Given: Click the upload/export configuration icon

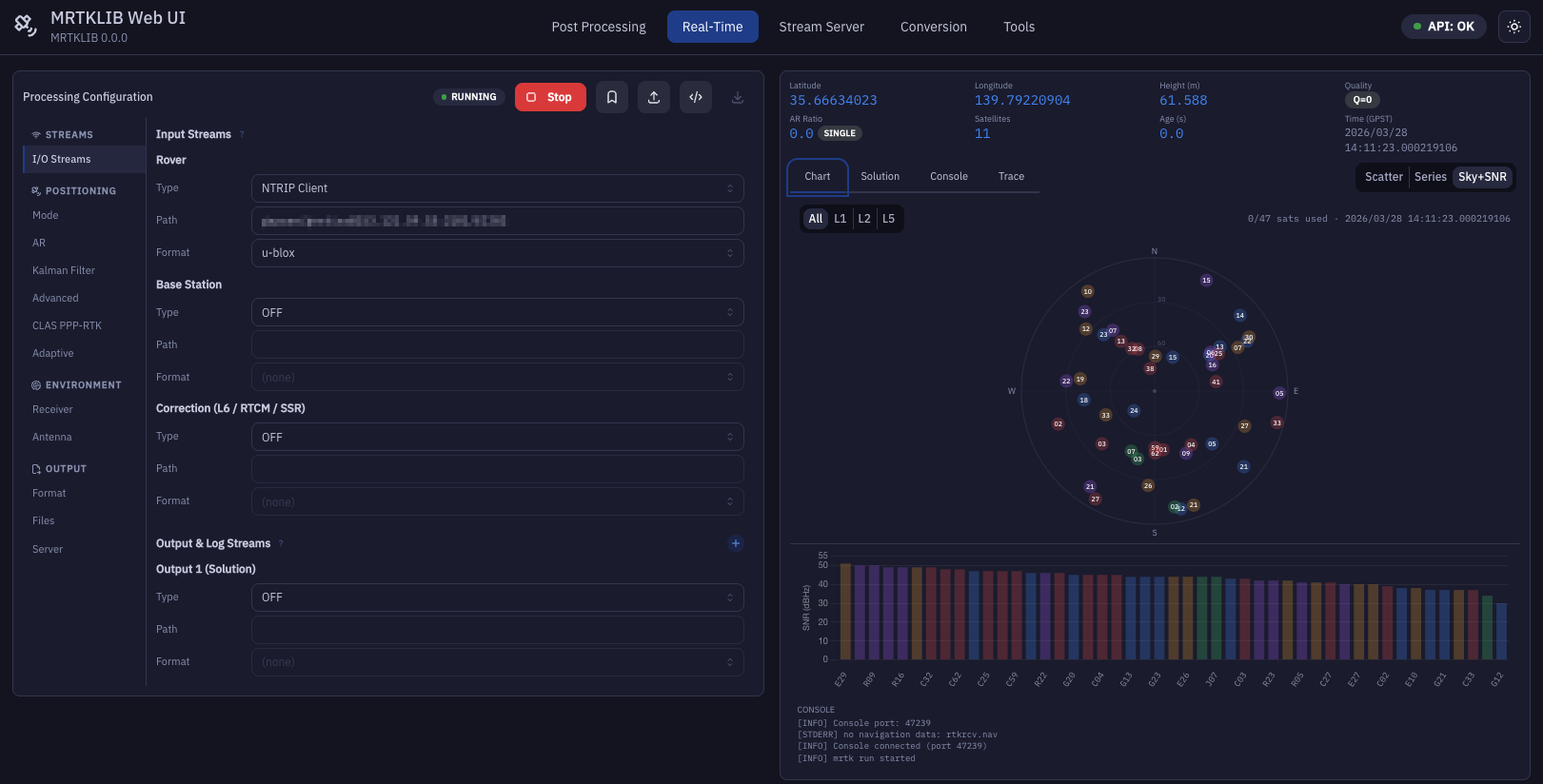Looking at the screenshot, I should pyautogui.click(x=654, y=97).
